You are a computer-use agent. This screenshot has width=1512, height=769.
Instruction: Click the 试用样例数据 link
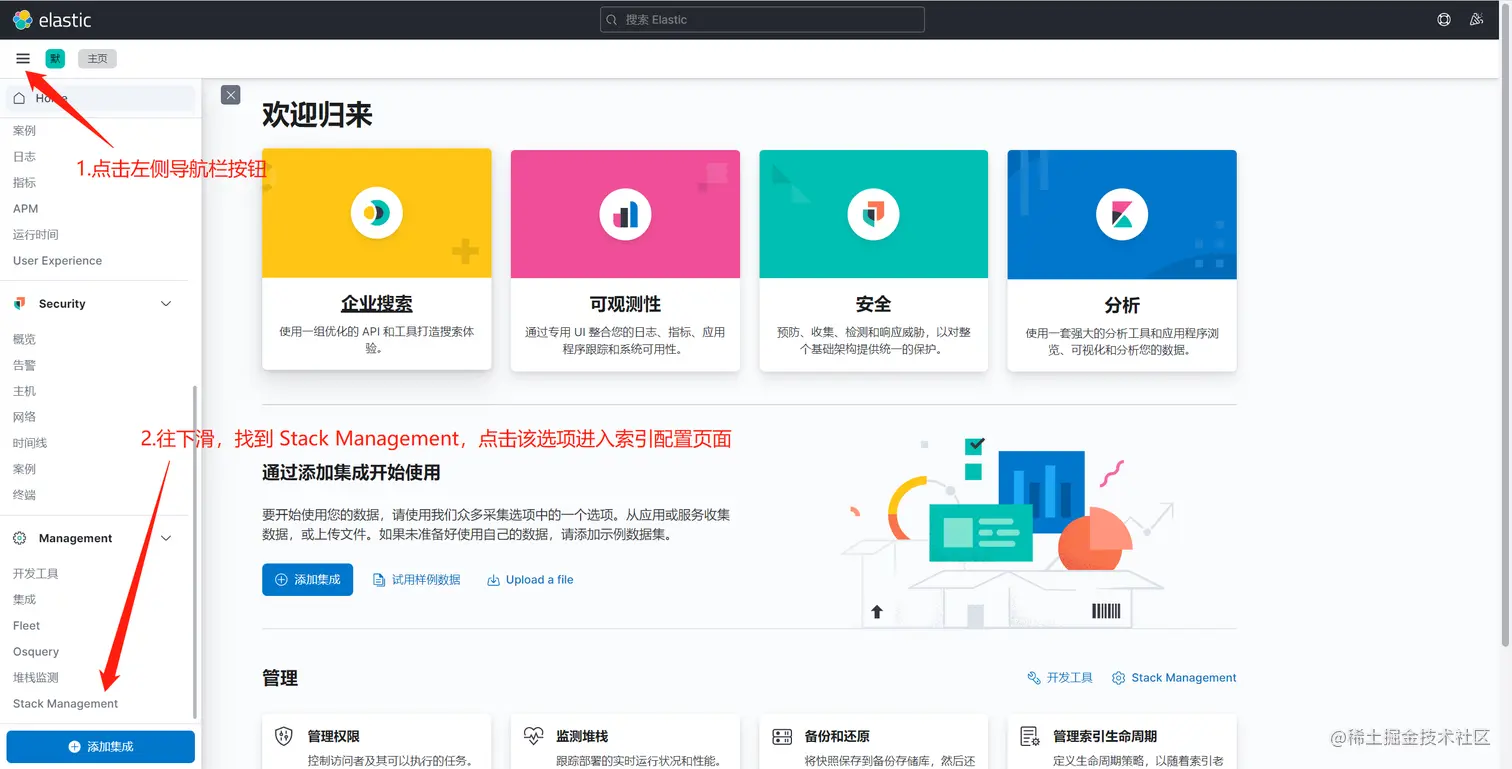tap(417, 580)
